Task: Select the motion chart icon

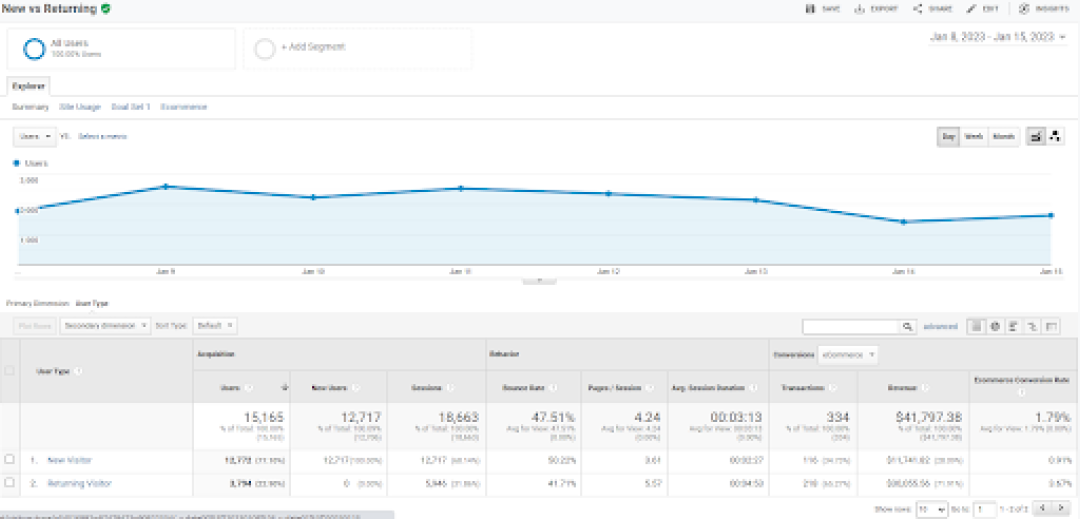Action: point(1055,137)
